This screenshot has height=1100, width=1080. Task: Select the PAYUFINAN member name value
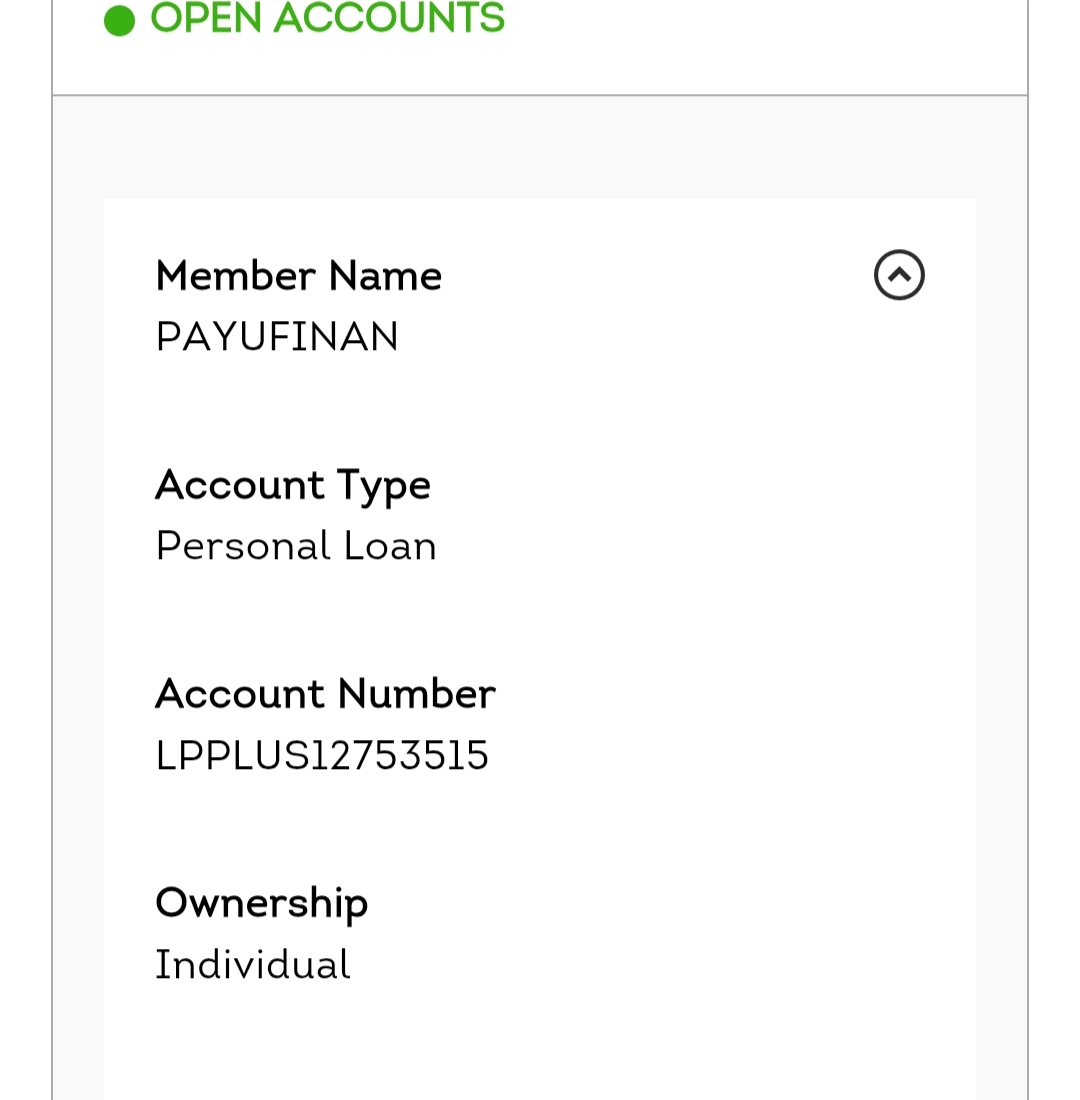tap(277, 337)
